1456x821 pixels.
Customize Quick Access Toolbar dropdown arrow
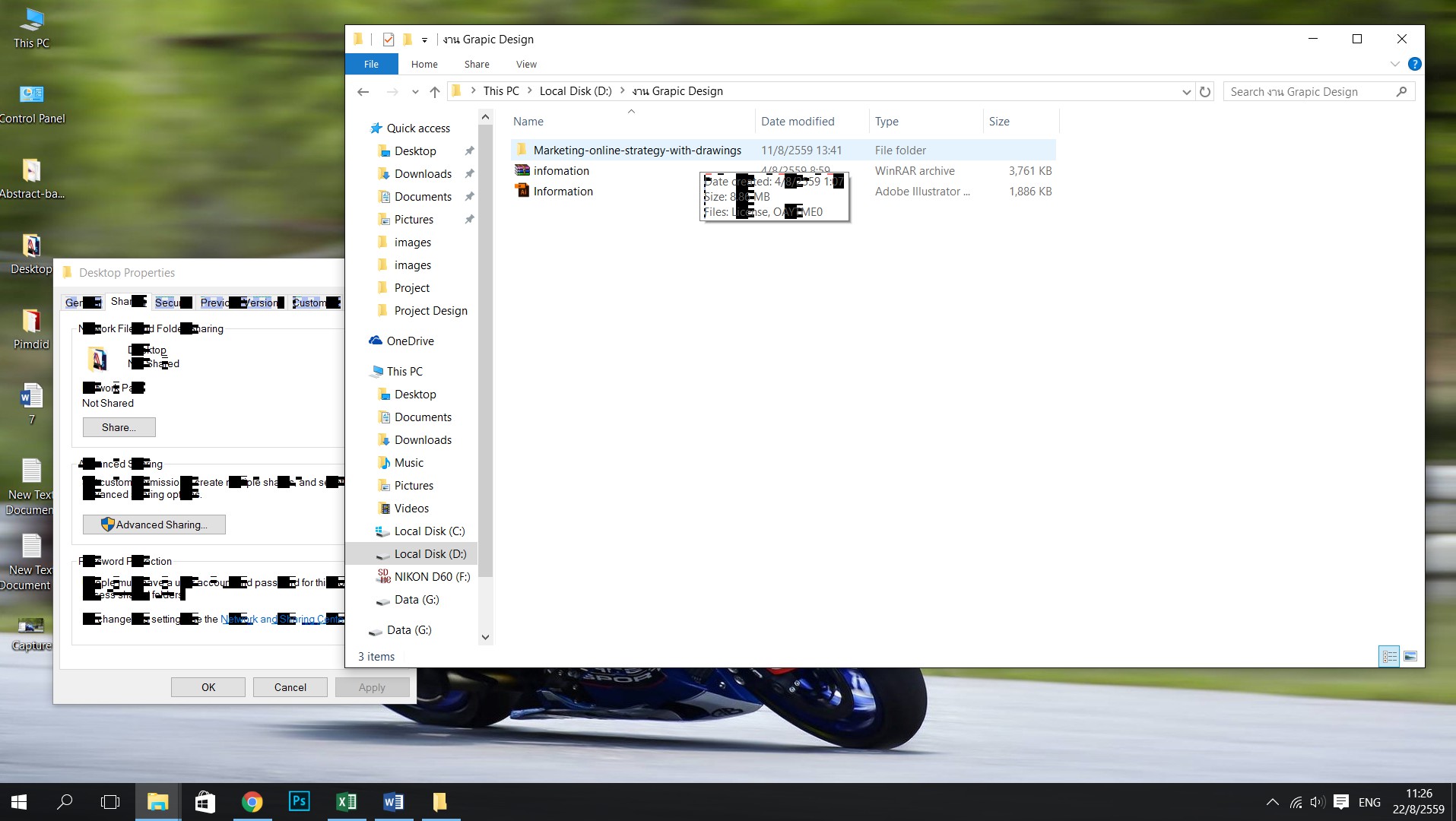point(424,40)
